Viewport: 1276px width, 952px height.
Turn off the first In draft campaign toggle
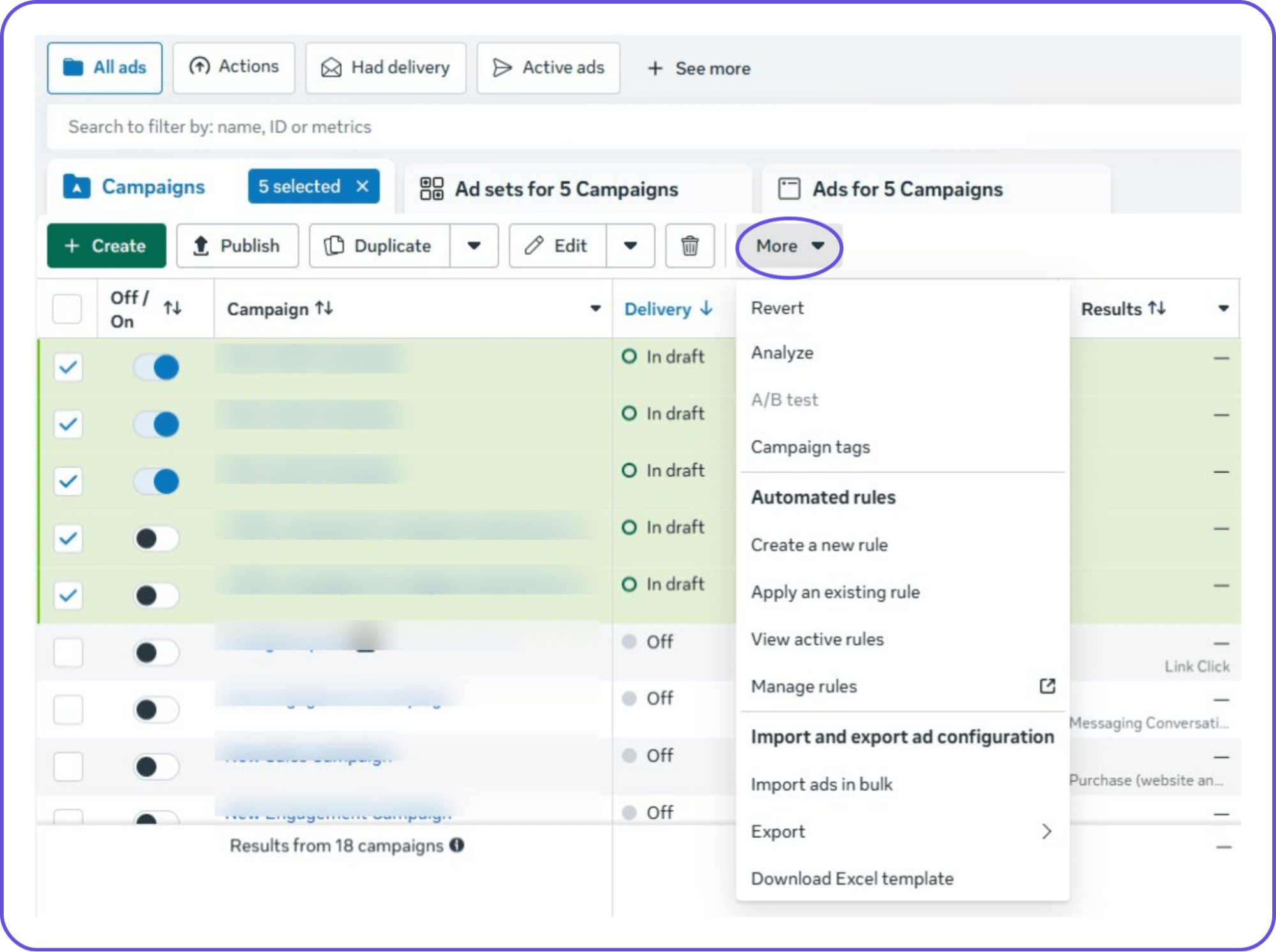point(156,367)
